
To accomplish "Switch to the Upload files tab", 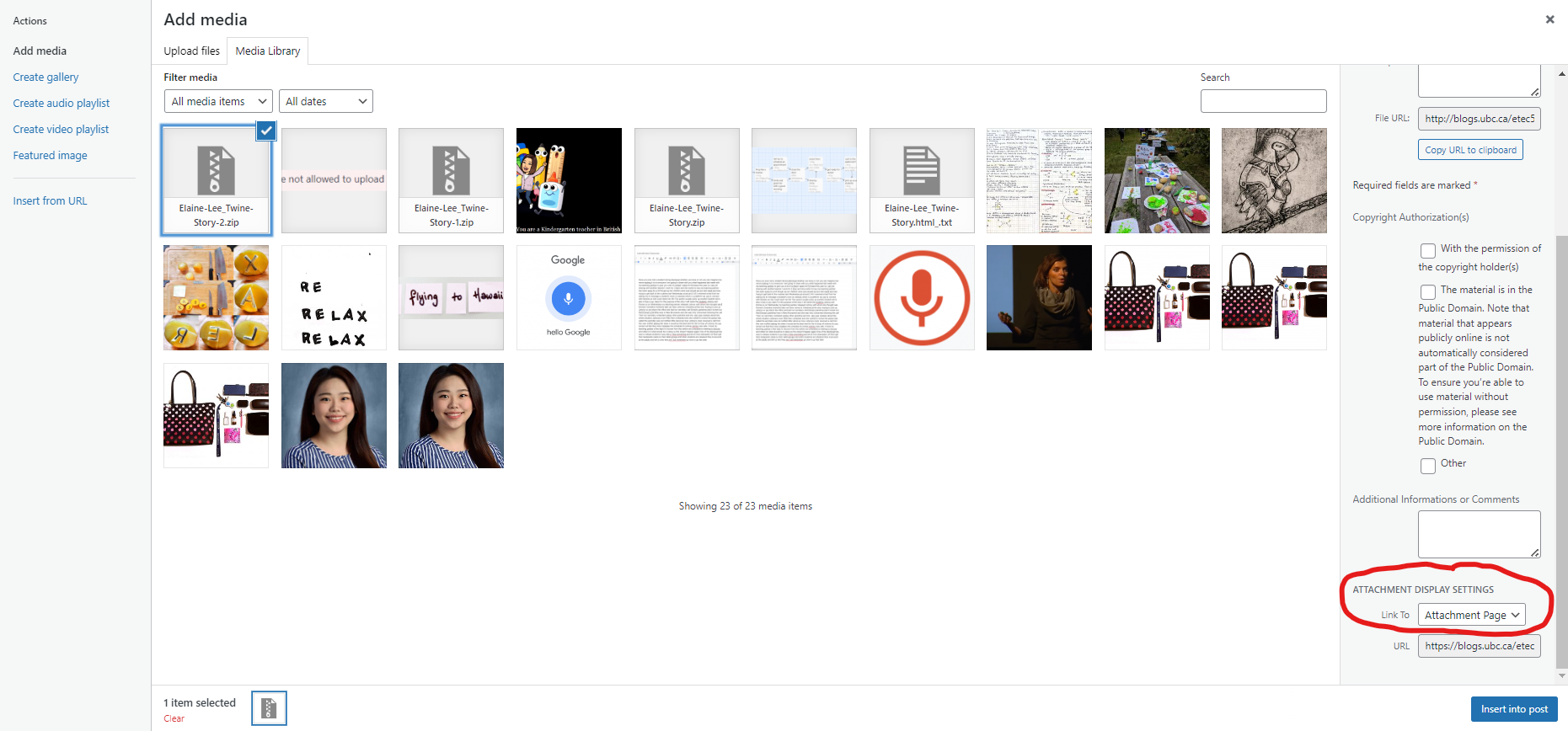I will pos(191,51).
